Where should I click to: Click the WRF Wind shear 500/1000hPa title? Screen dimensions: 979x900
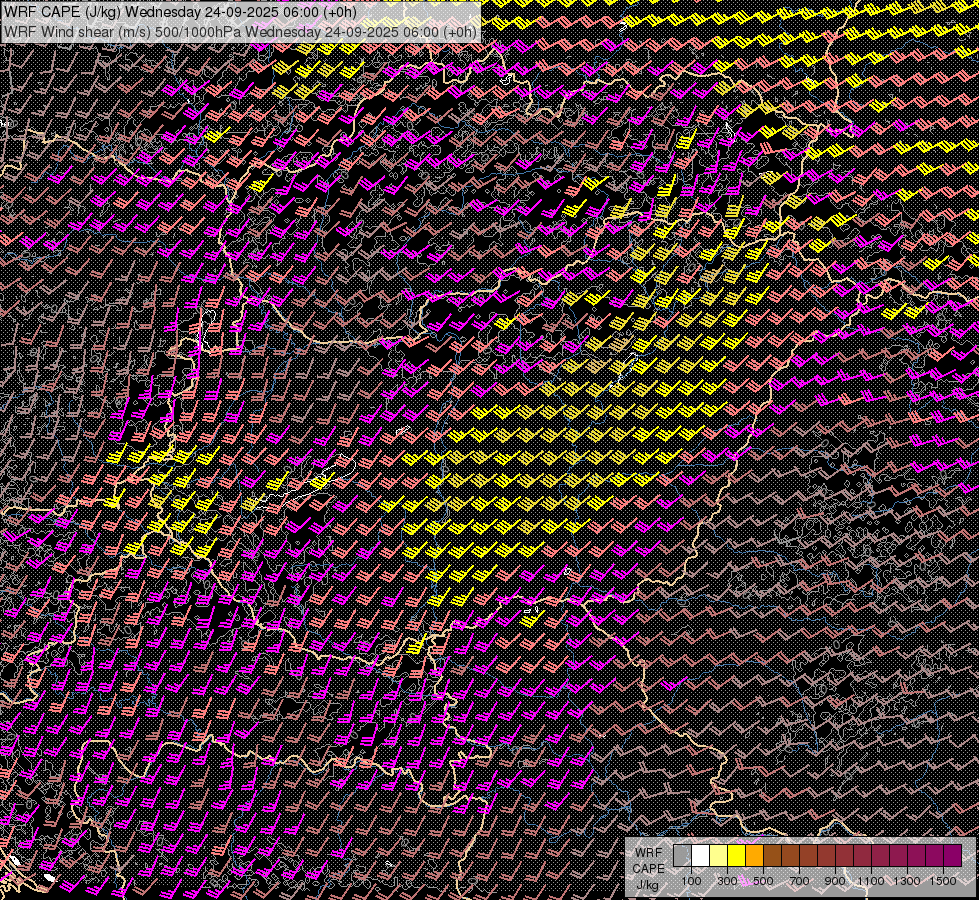[x=240, y=31]
